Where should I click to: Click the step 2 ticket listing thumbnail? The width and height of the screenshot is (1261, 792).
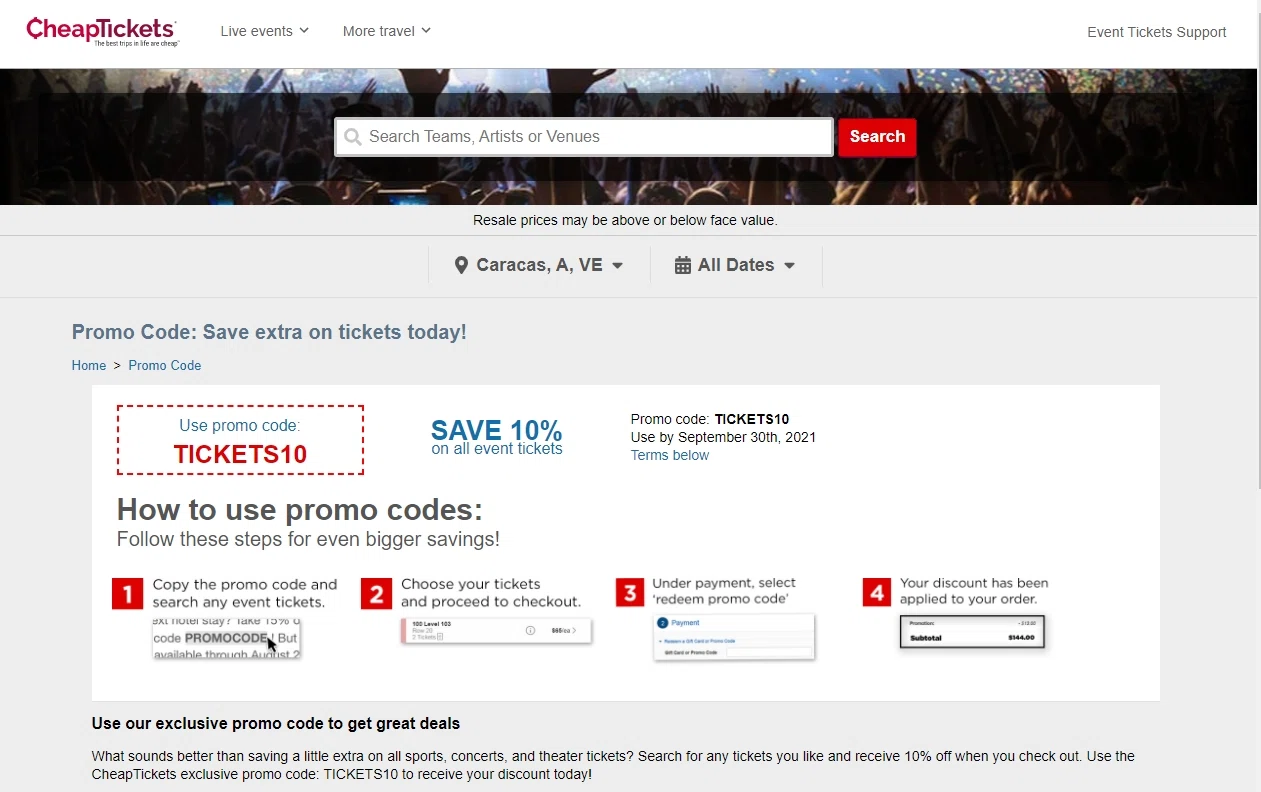(x=496, y=630)
